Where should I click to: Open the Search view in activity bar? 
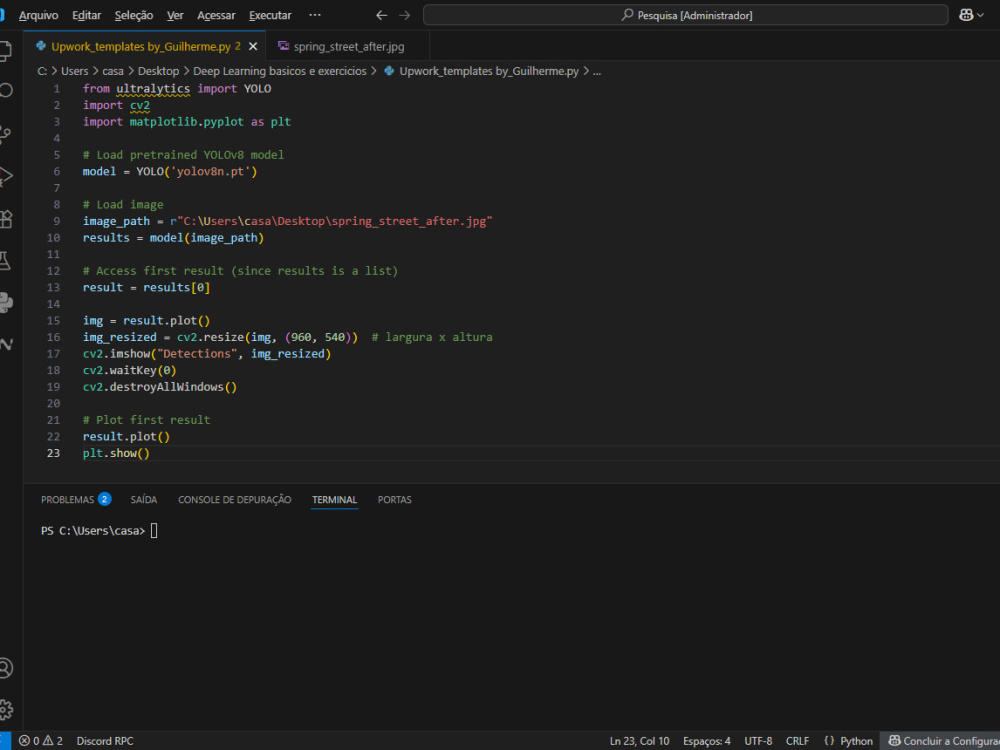point(5,90)
